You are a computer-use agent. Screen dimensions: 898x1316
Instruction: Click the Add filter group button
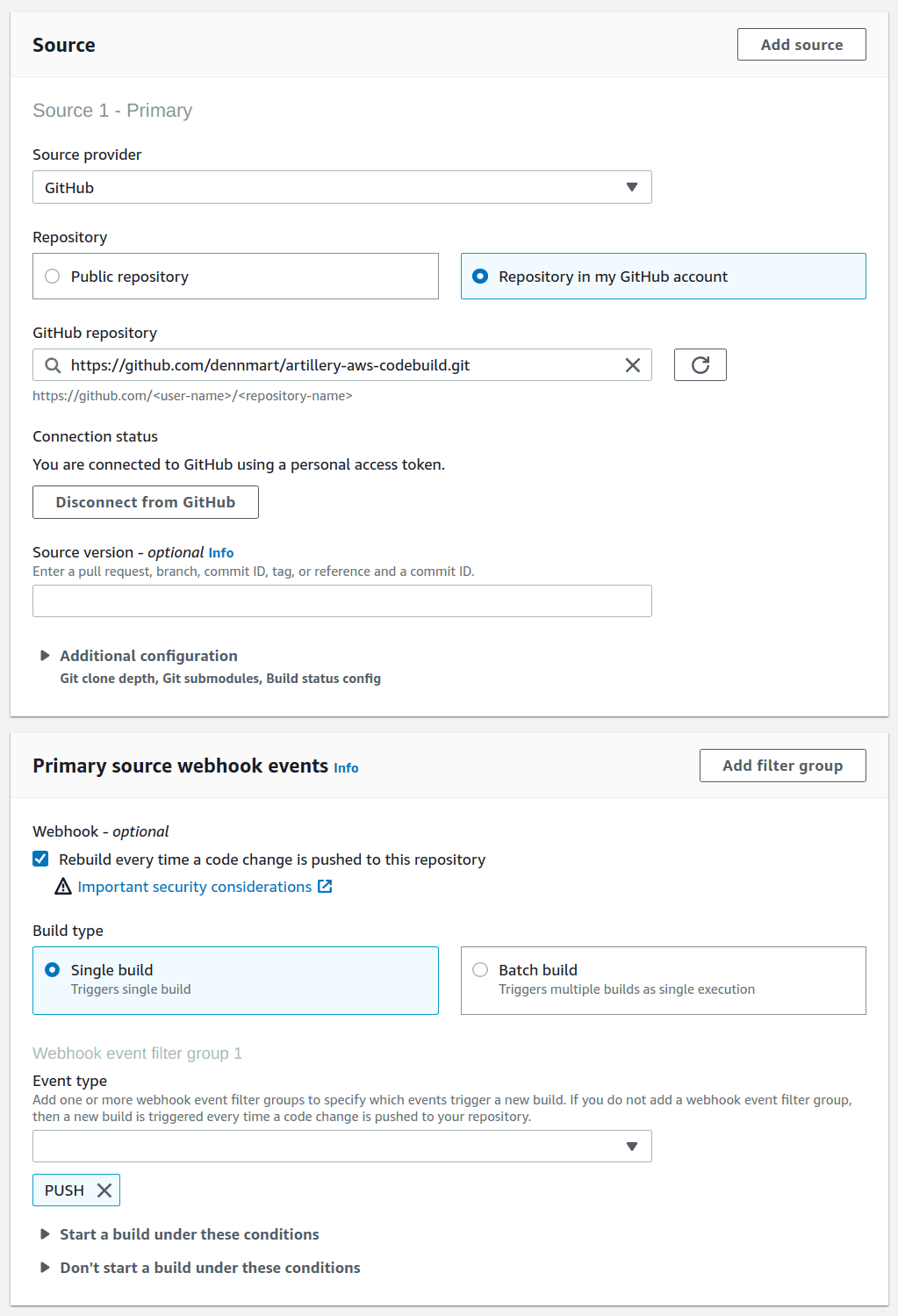[781, 765]
